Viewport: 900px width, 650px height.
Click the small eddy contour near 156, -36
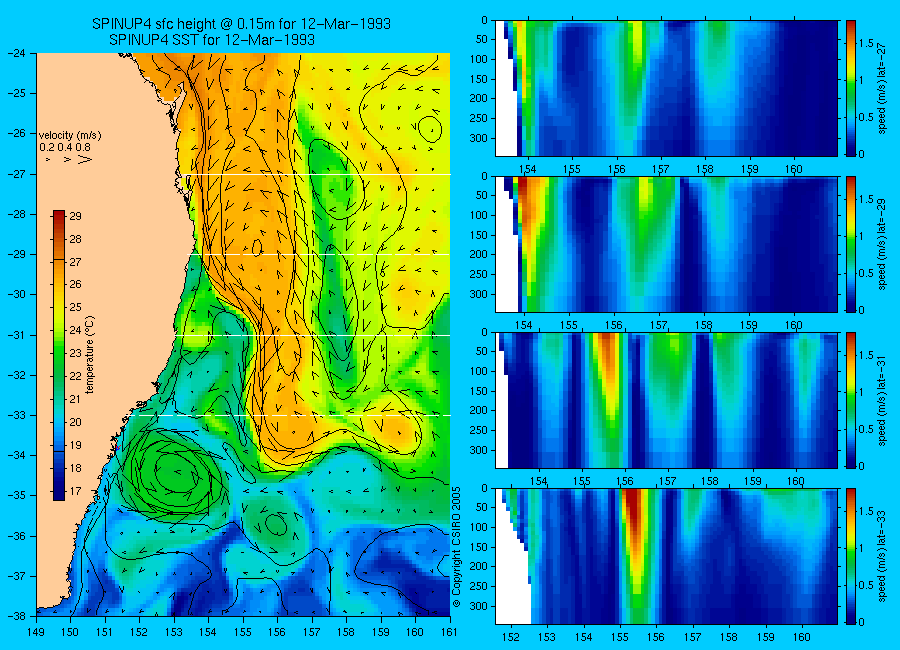coord(276,524)
